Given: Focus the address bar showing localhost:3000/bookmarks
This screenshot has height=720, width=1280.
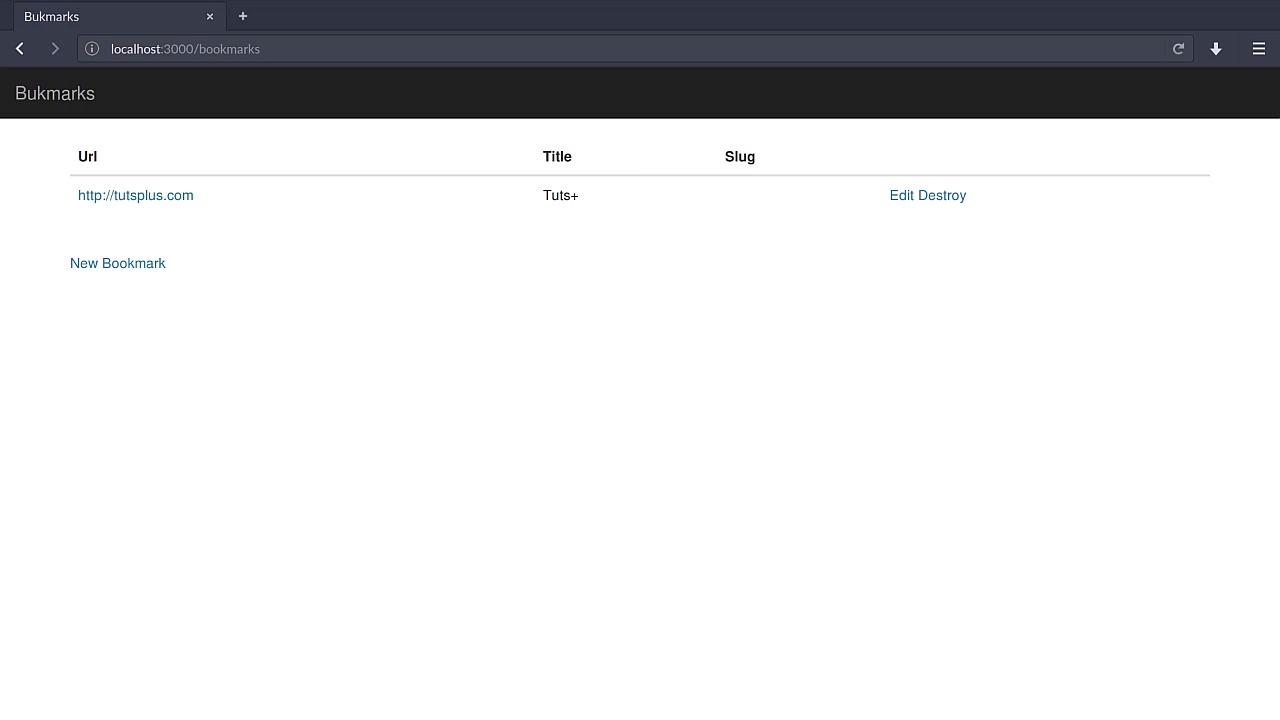Looking at the screenshot, I should [636, 48].
